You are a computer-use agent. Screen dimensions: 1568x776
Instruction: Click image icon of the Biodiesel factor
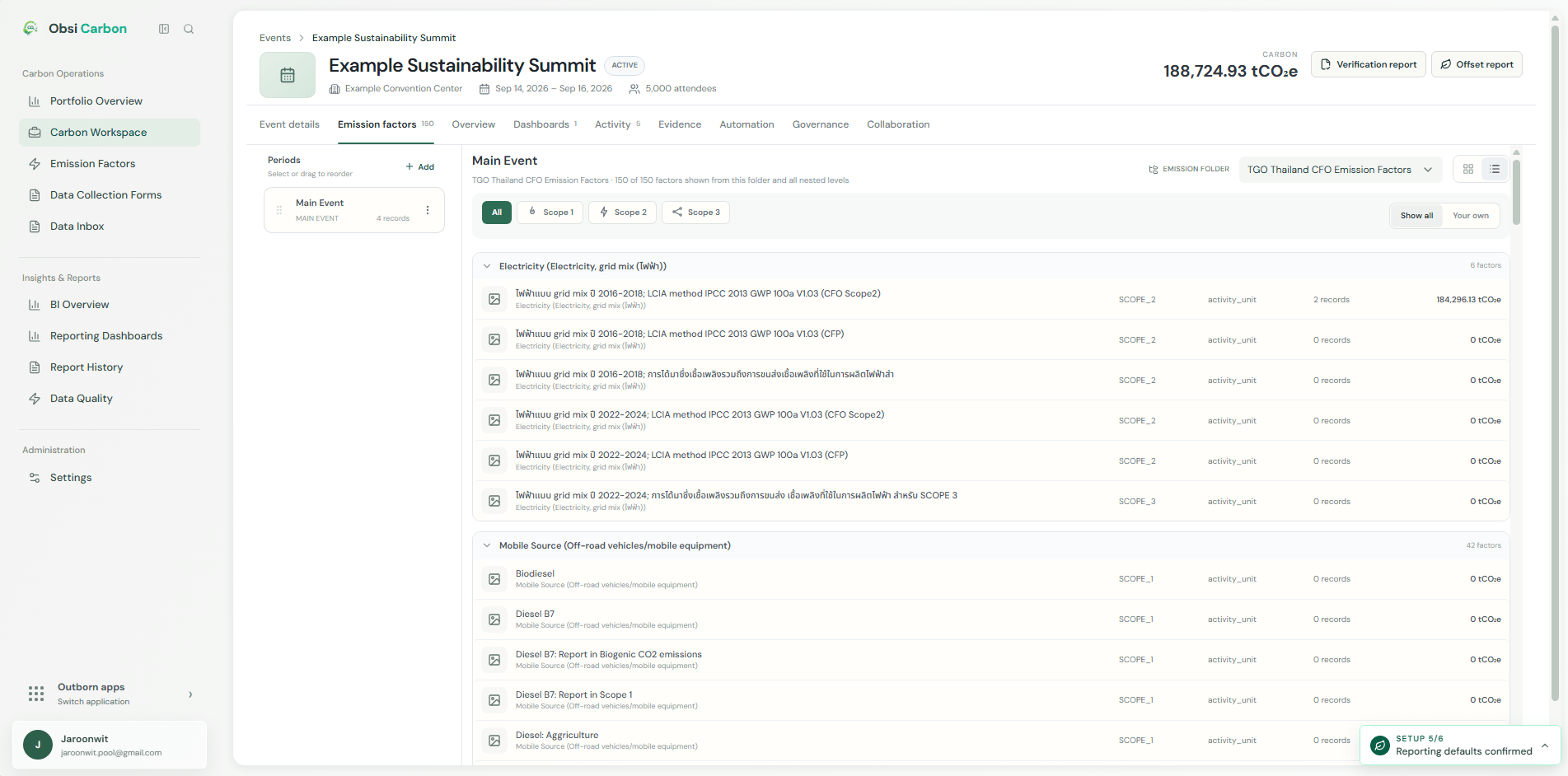tap(494, 579)
